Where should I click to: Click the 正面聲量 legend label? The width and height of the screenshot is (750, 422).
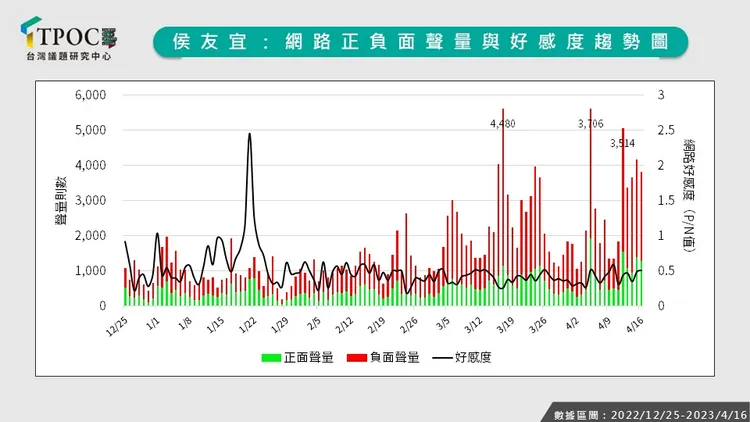click(309, 357)
